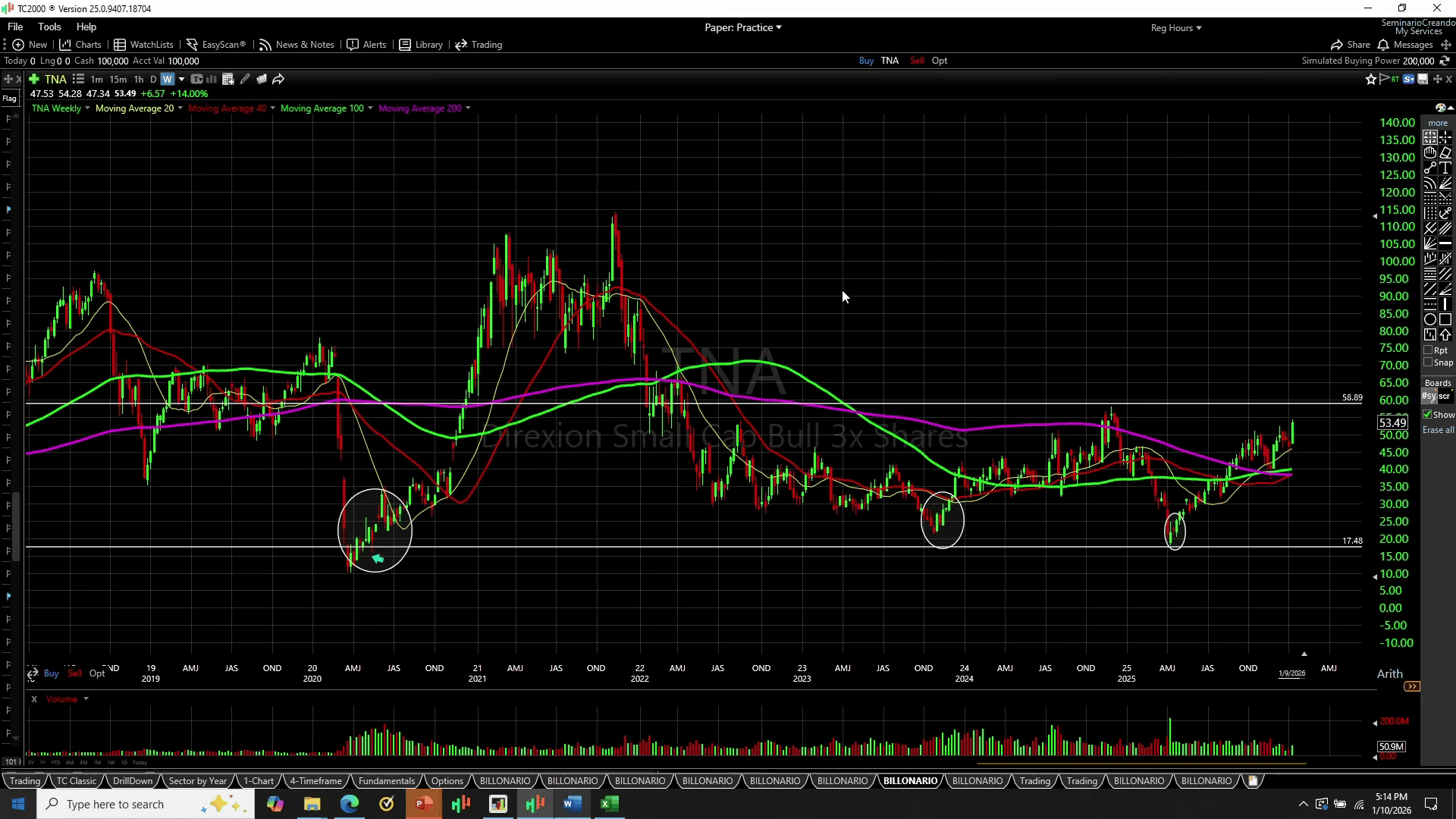Pick the trendline drawing tool
Viewport: 1456px width, 819px height.
(x=1430, y=168)
